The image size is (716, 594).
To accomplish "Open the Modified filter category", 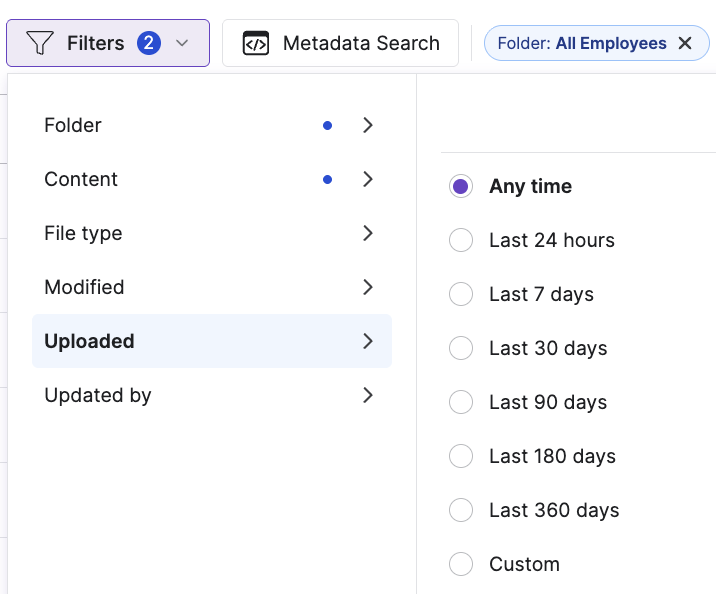I will point(85,287).
